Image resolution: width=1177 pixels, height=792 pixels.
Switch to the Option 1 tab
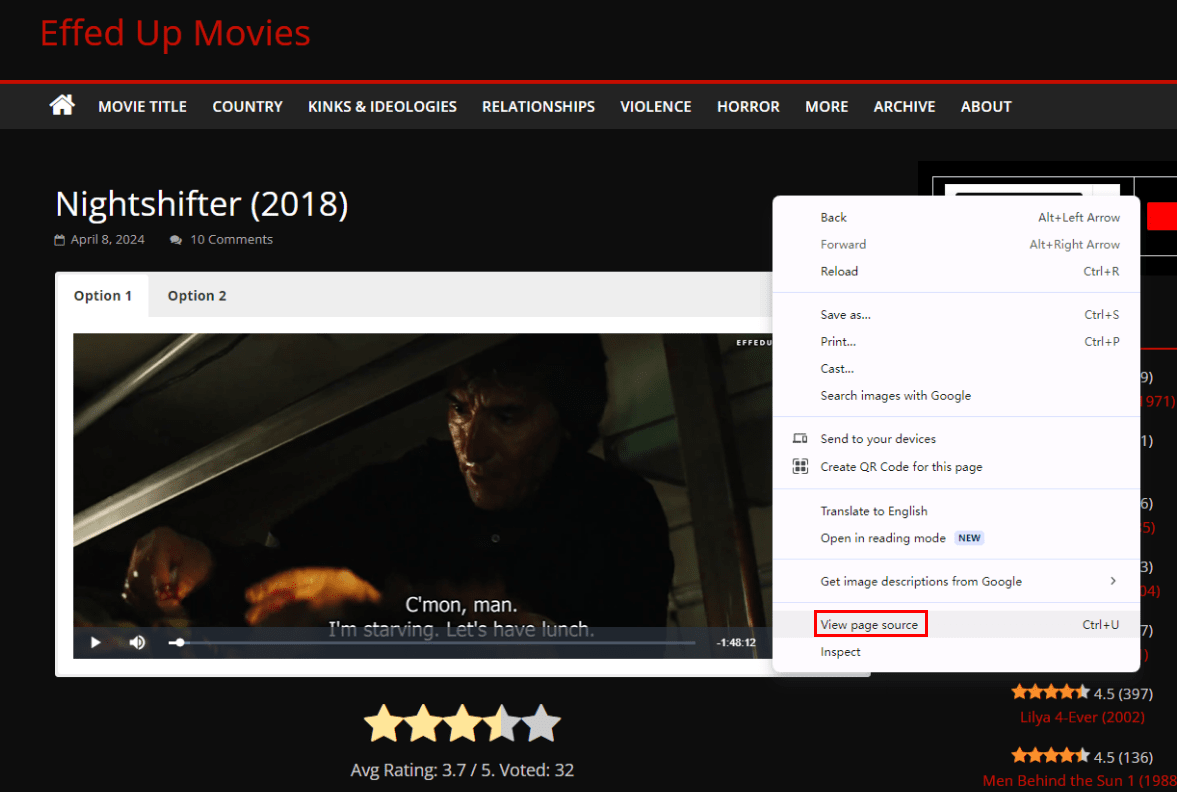point(103,296)
